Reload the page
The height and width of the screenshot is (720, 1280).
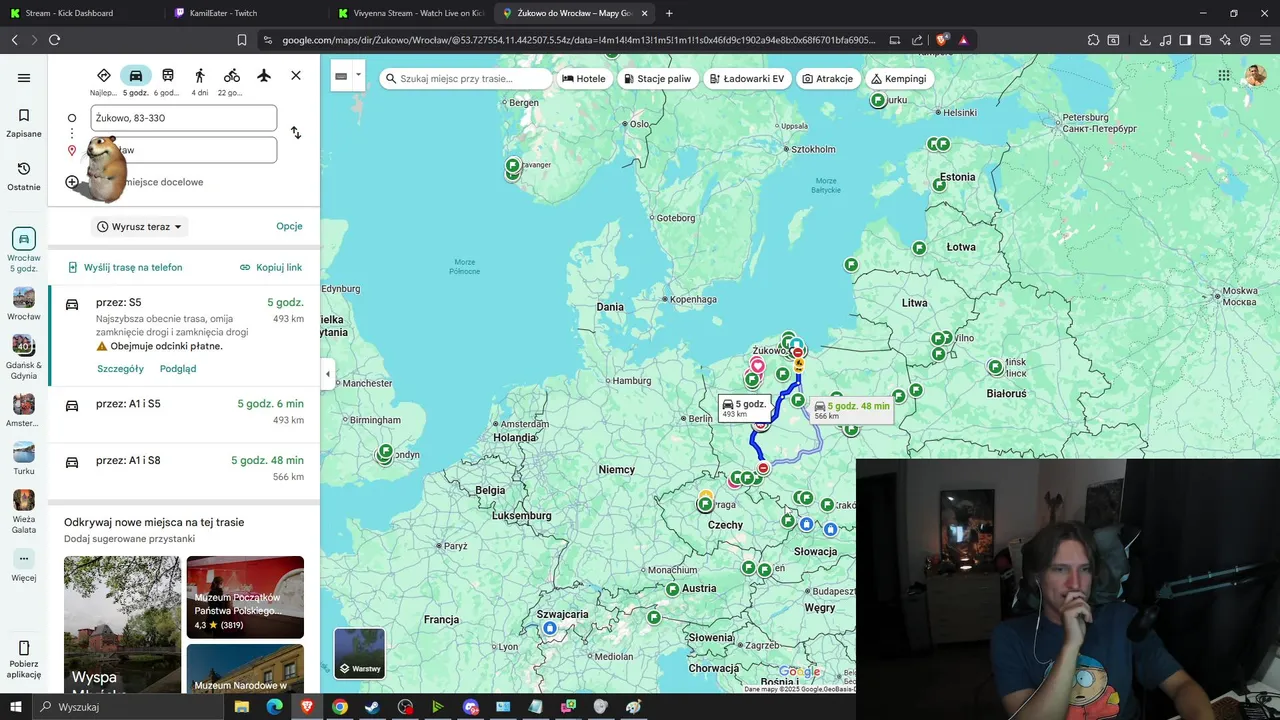(x=54, y=40)
